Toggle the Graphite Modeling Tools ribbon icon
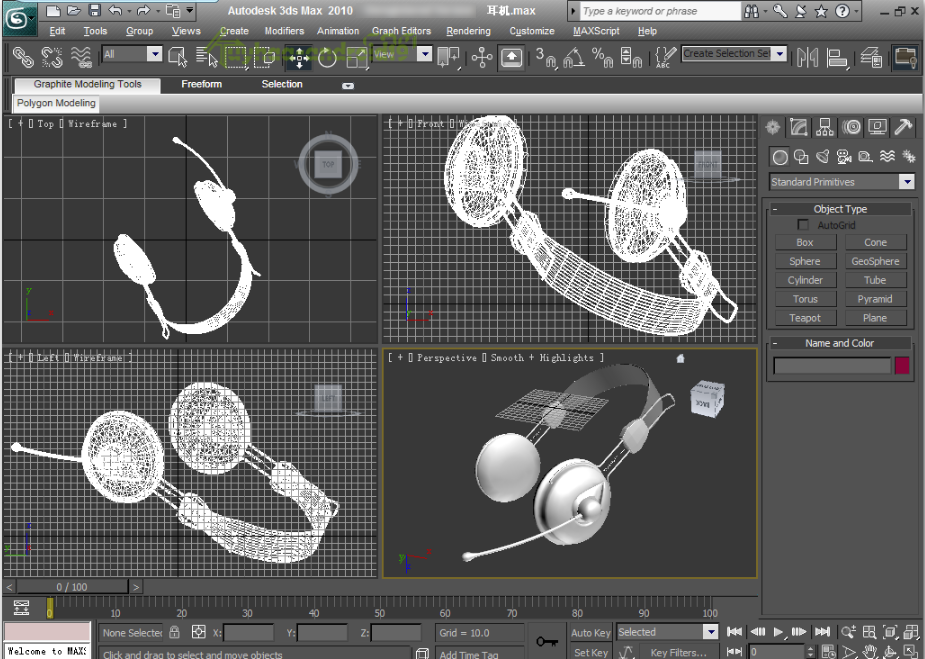The image size is (925, 659). tap(905, 57)
